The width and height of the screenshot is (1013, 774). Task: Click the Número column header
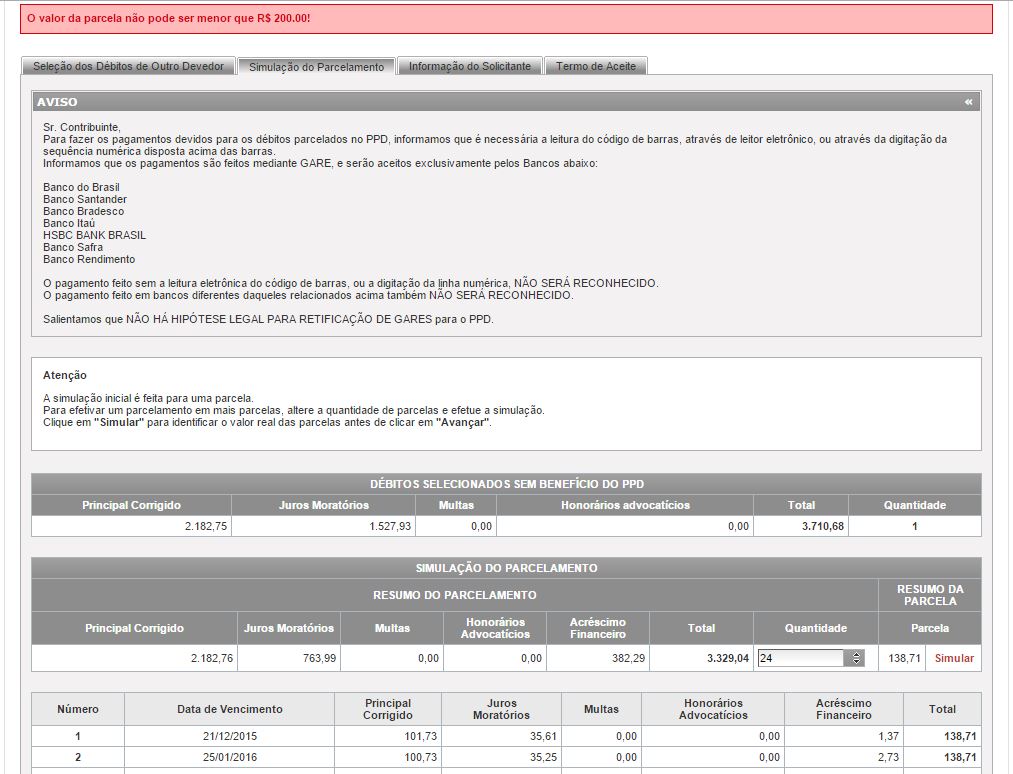point(78,709)
